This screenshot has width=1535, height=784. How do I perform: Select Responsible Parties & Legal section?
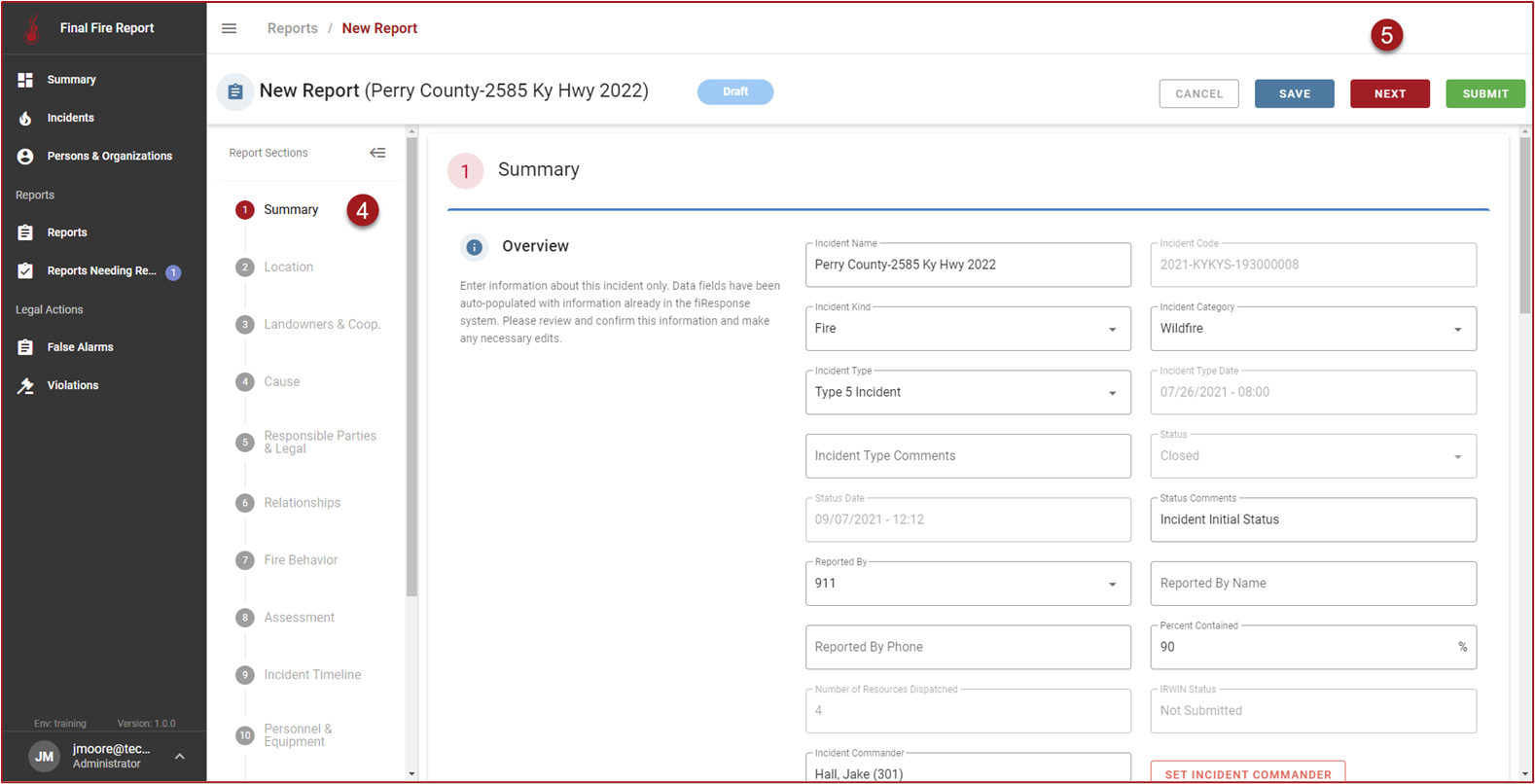(x=320, y=443)
